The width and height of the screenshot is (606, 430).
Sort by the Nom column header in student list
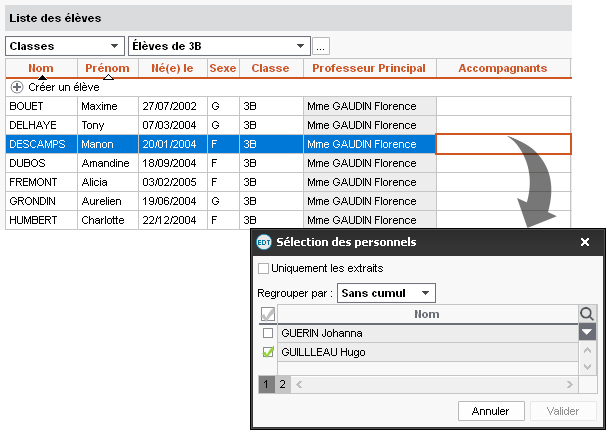[41, 68]
